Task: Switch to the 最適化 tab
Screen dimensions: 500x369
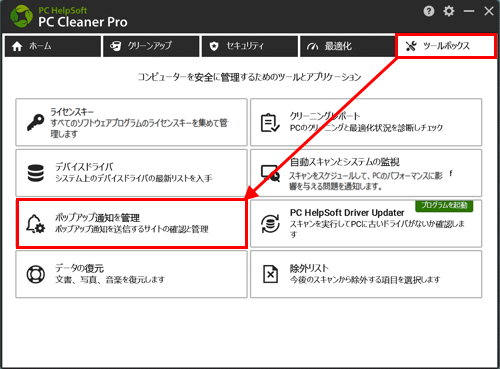Action: [x=348, y=46]
